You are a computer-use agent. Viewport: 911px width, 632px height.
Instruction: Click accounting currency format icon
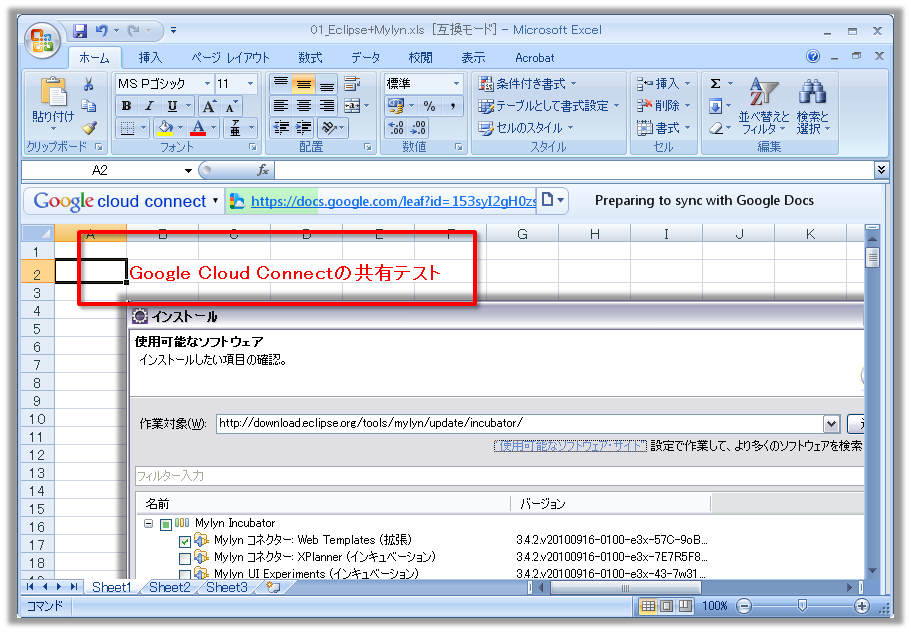point(396,106)
